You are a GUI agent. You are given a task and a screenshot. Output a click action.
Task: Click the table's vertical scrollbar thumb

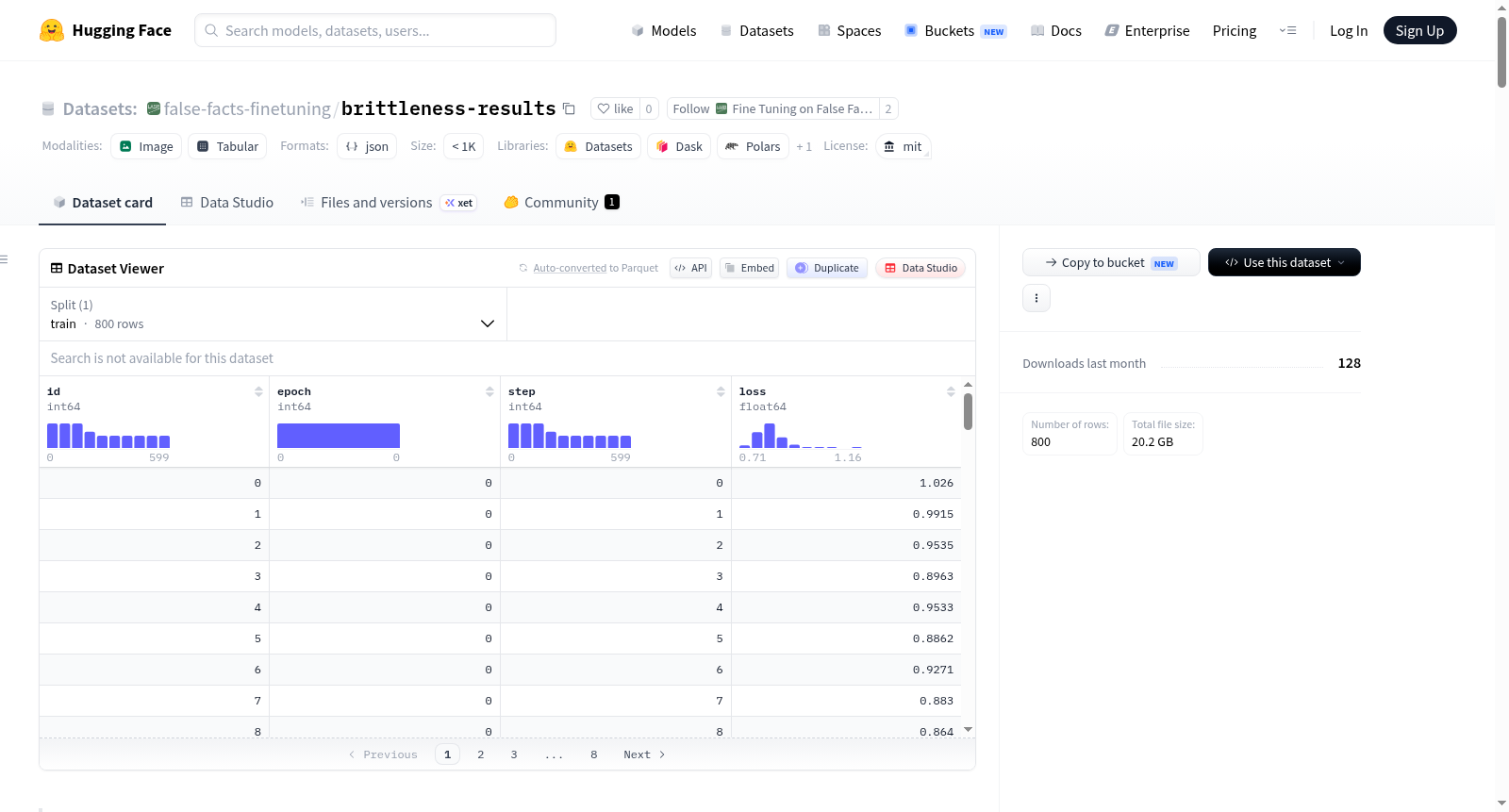click(x=968, y=411)
